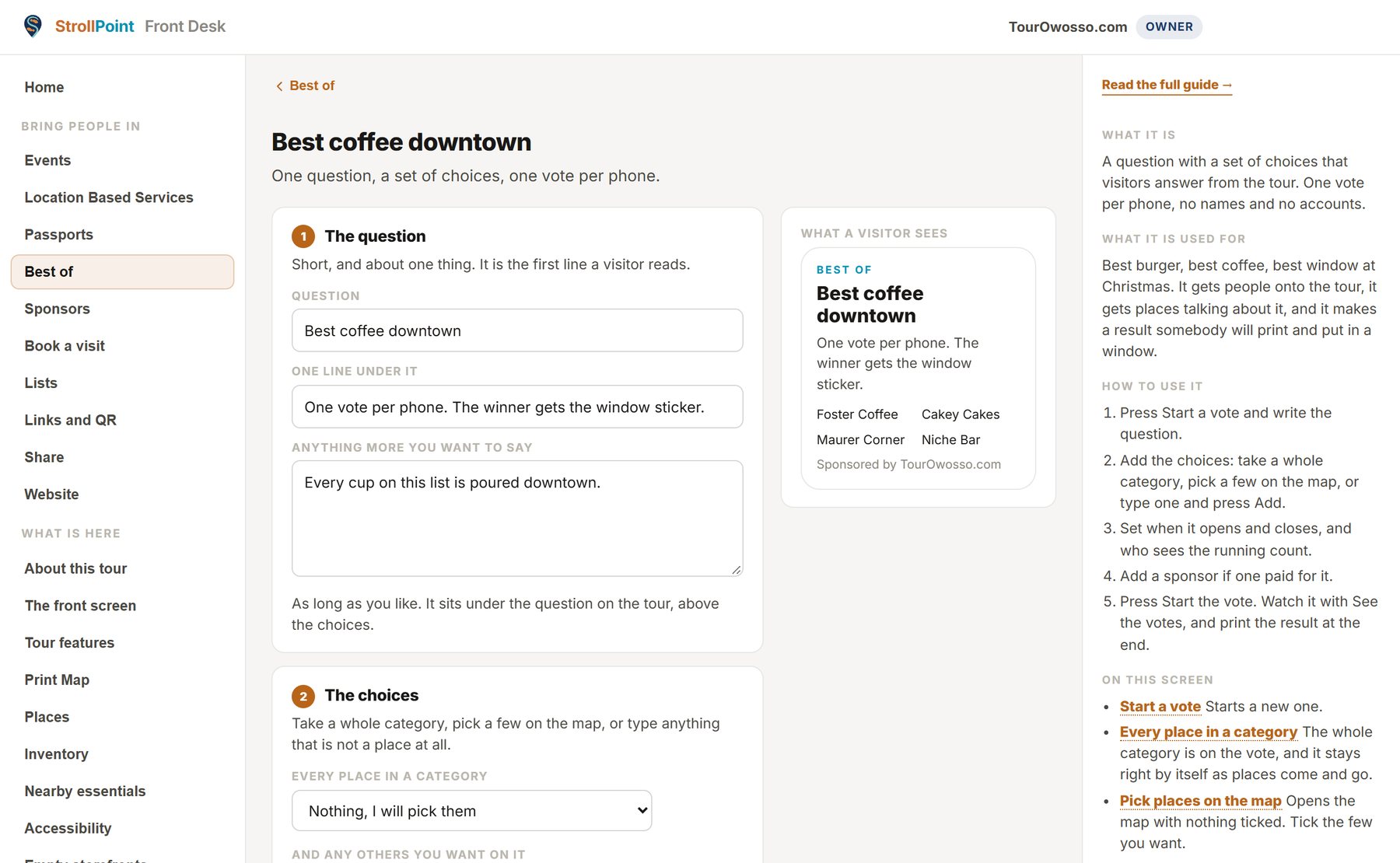Click the step 1 number badge
The image size is (1400, 863).
pos(303,236)
